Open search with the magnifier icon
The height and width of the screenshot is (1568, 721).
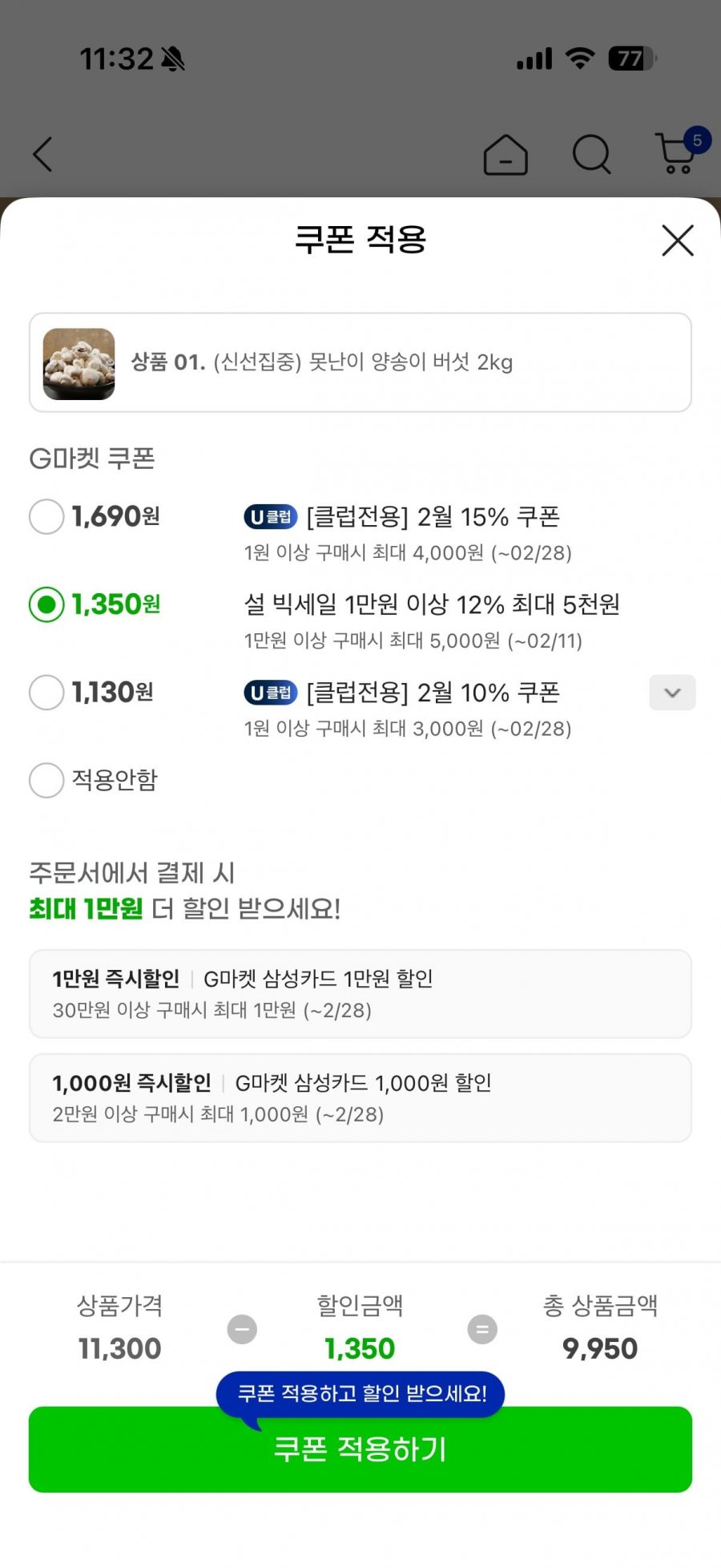coord(592,154)
